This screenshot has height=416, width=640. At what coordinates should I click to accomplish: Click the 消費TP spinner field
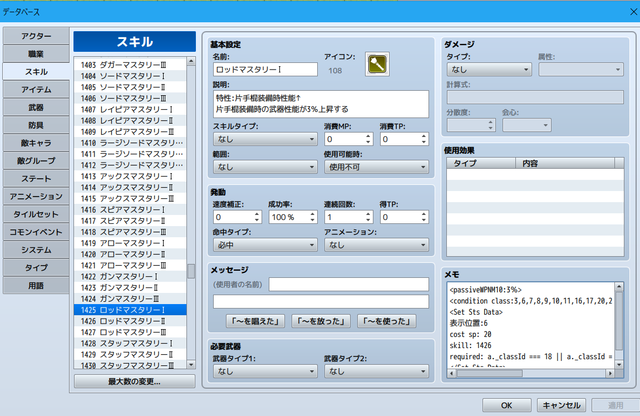tap(404, 139)
